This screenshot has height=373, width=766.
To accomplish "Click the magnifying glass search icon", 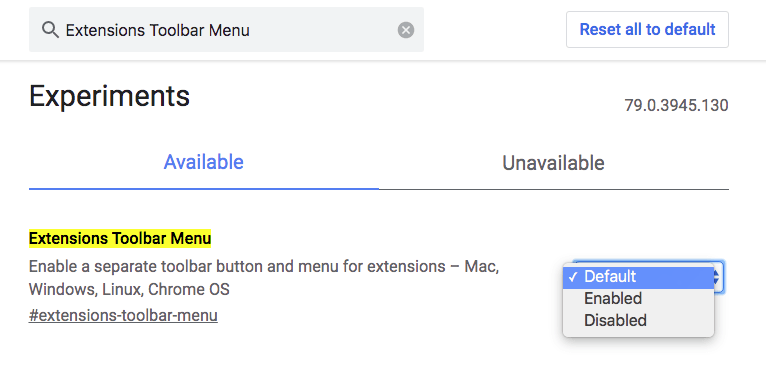I will 50,30.
